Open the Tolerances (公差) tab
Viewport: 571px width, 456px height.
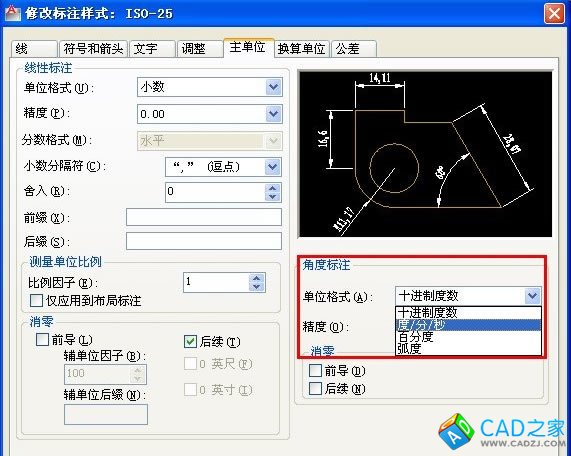[354, 49]
